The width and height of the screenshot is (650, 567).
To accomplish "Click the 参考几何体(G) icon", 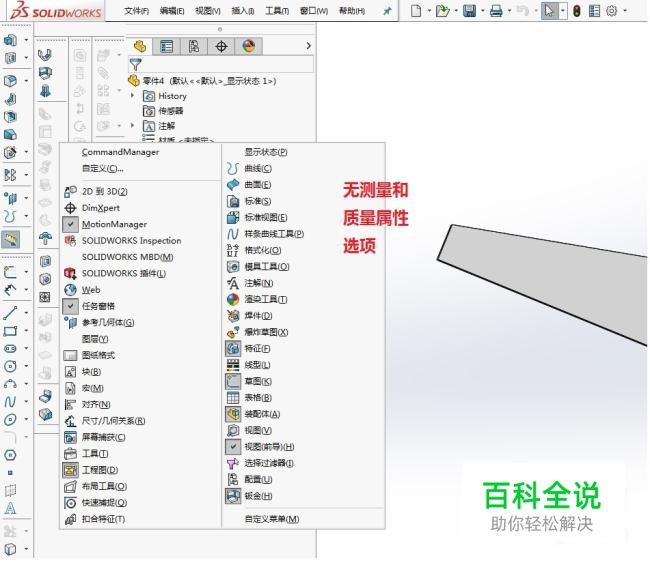I will tap(70, 322).
